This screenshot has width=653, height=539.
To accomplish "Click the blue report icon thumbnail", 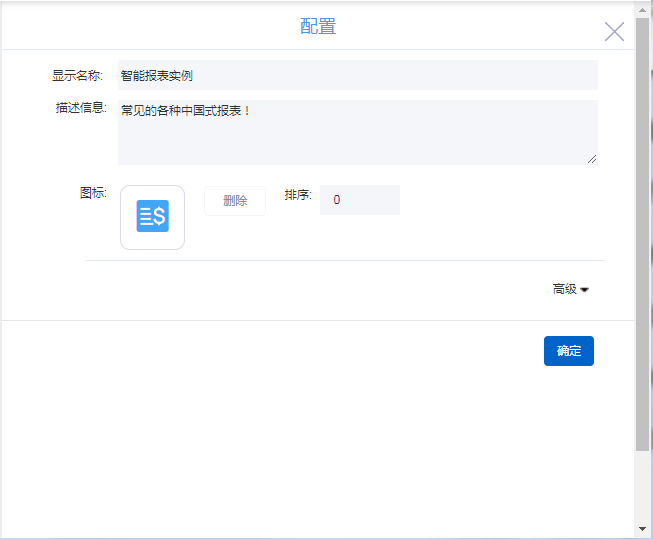I will (x=153, y=217).
